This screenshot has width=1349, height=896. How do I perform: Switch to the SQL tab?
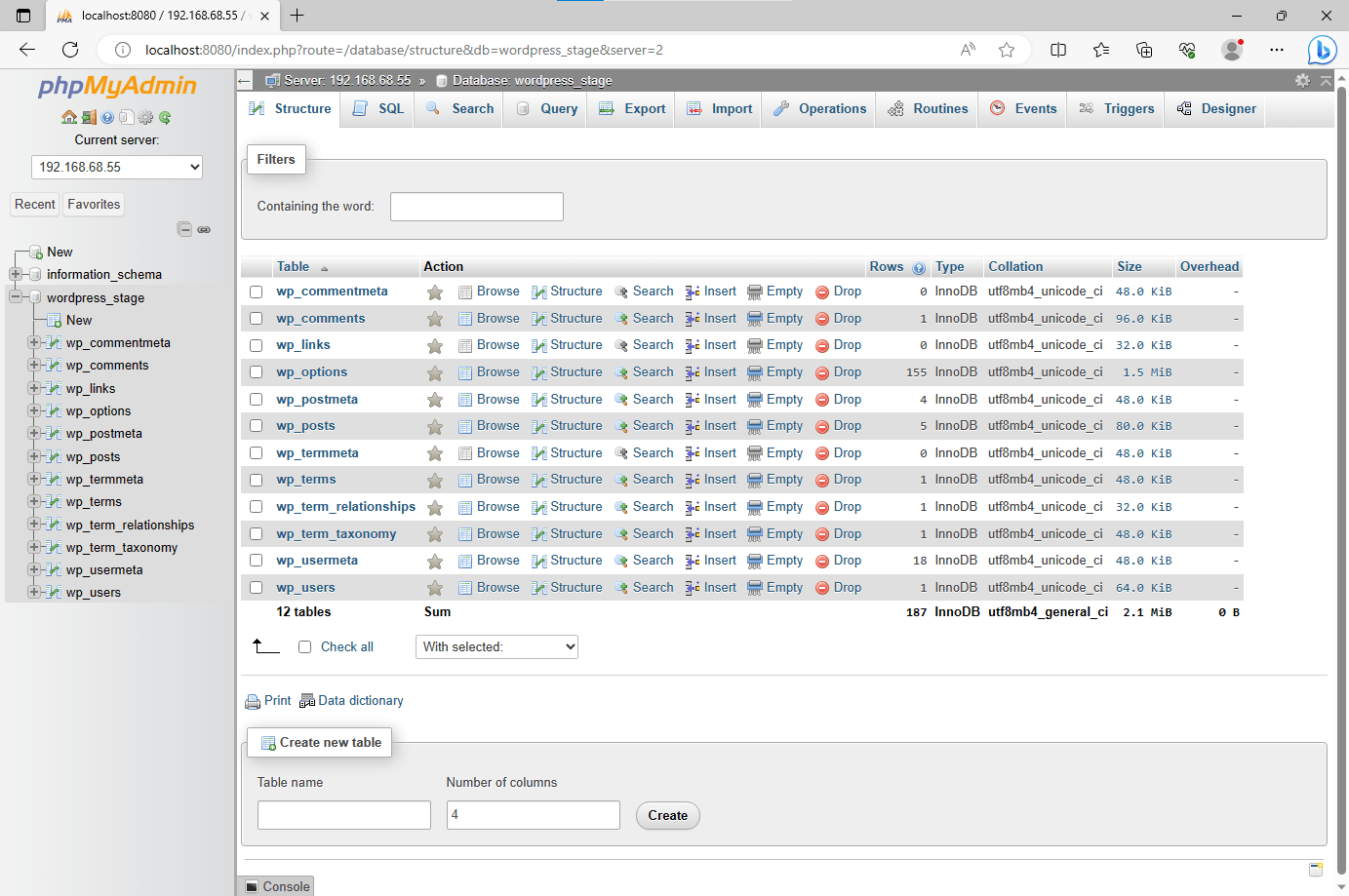point(378,109)
